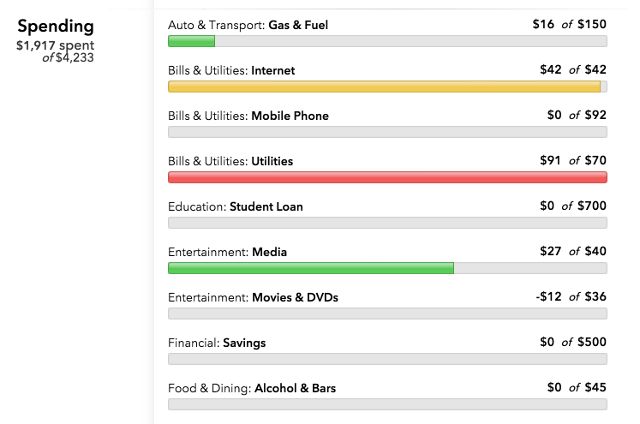The width and height of the screenshot is (640, 424).
Task: Click the Gas & Fuel budget label
Action: click(248, 25)
